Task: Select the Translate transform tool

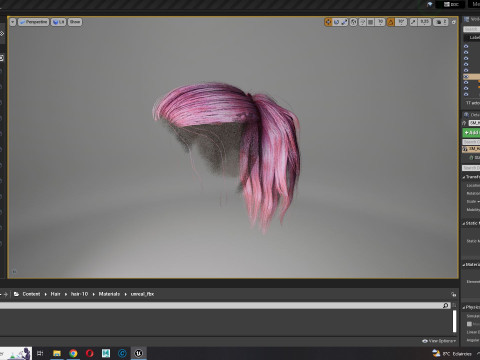Action: pos(328,22)
